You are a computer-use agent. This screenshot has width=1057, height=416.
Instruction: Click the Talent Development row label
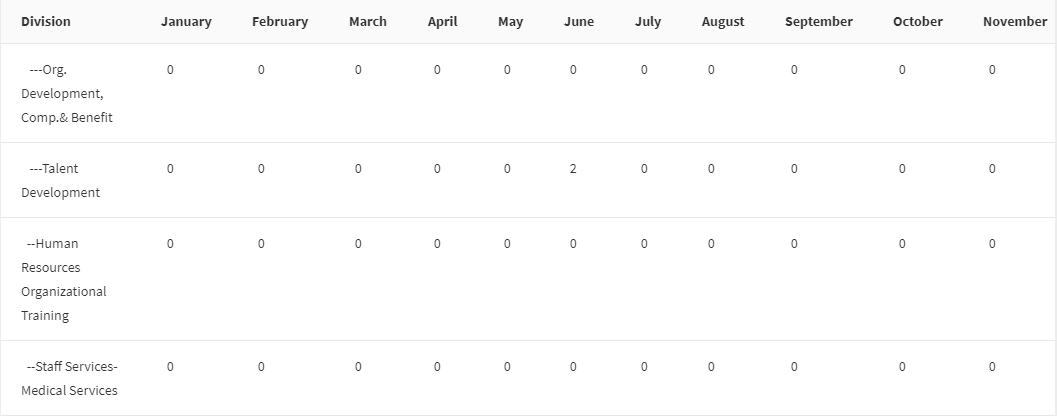60,180
